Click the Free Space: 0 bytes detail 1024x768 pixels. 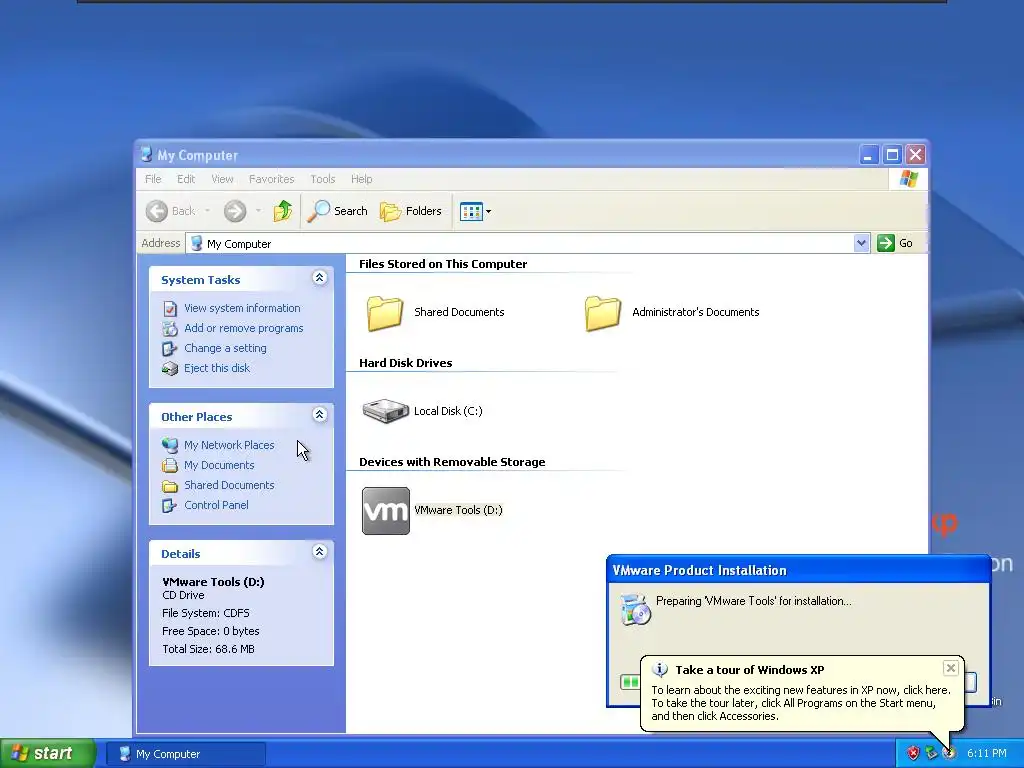click(211, 632)
